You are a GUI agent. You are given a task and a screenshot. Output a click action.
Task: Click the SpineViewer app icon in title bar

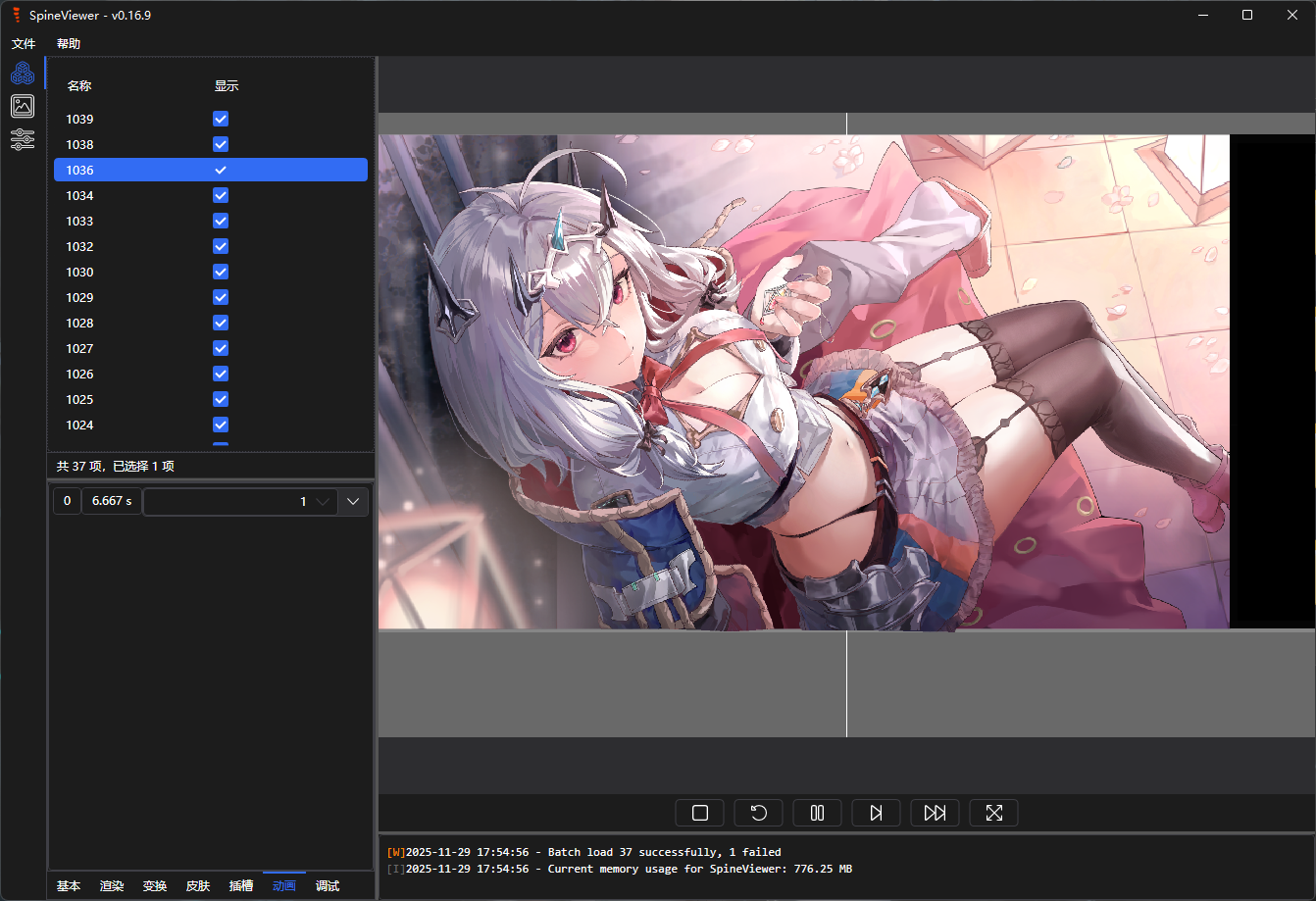pos(16,15)
